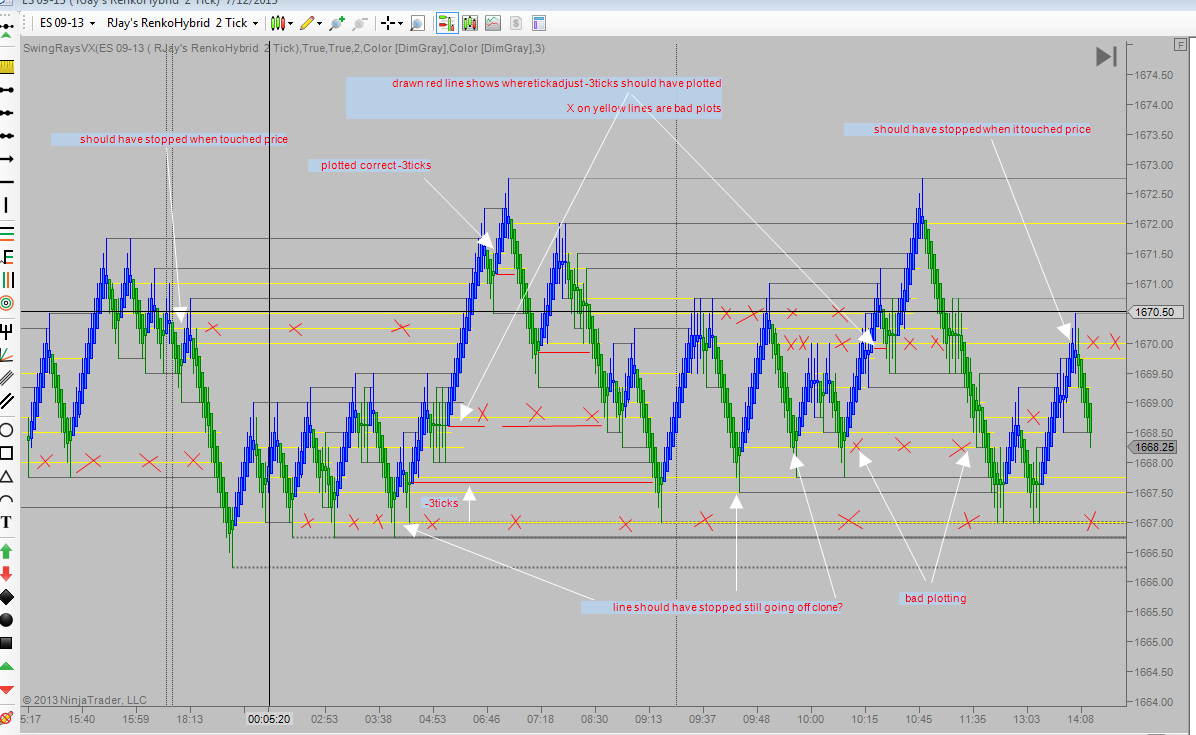Select the '-3ticks' label near bottom
The width and height of the screenshot is (1196, 735).
[442, 503]
